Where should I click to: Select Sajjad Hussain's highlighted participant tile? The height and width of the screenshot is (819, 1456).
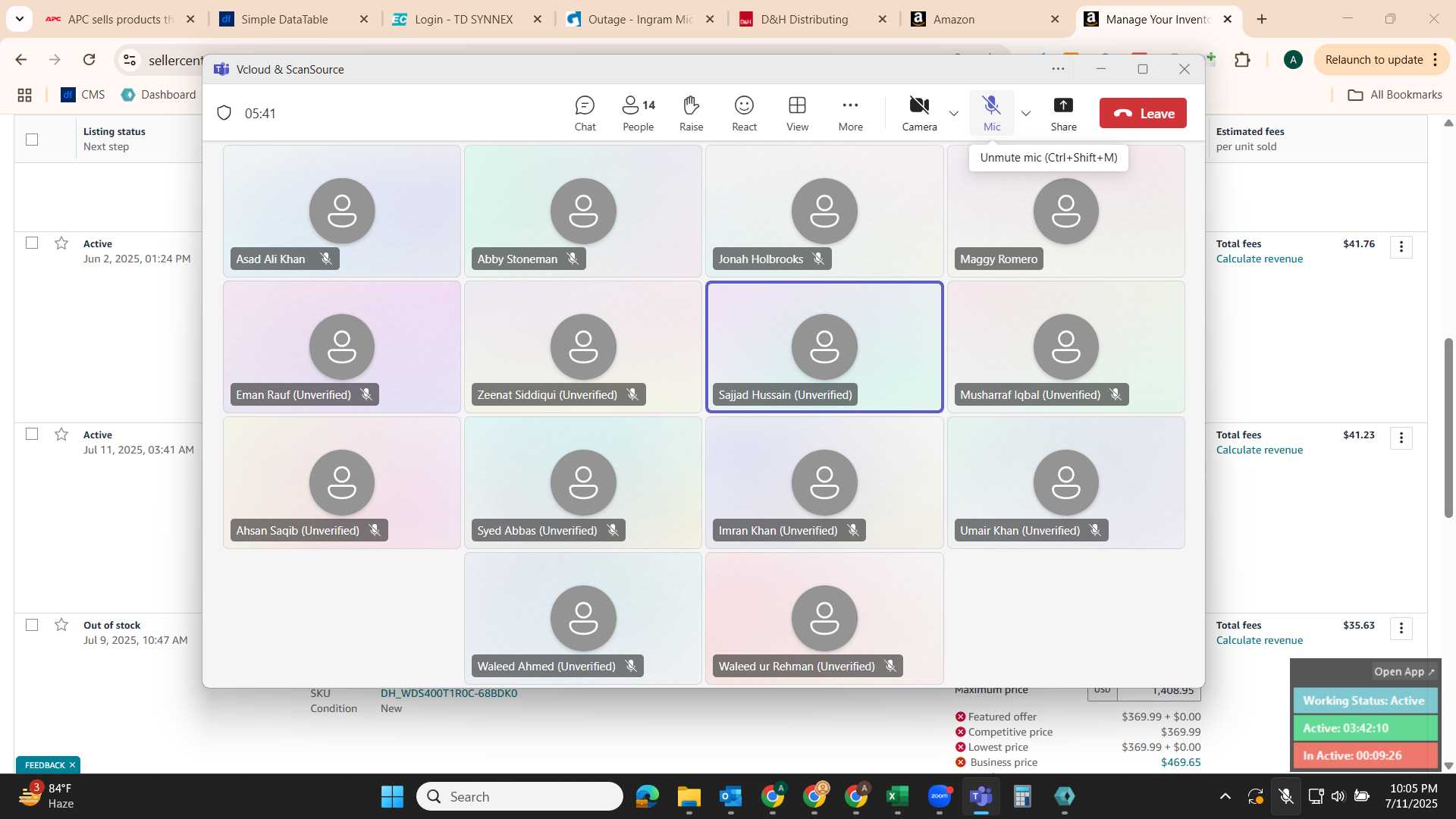click(x=824, y=347)
